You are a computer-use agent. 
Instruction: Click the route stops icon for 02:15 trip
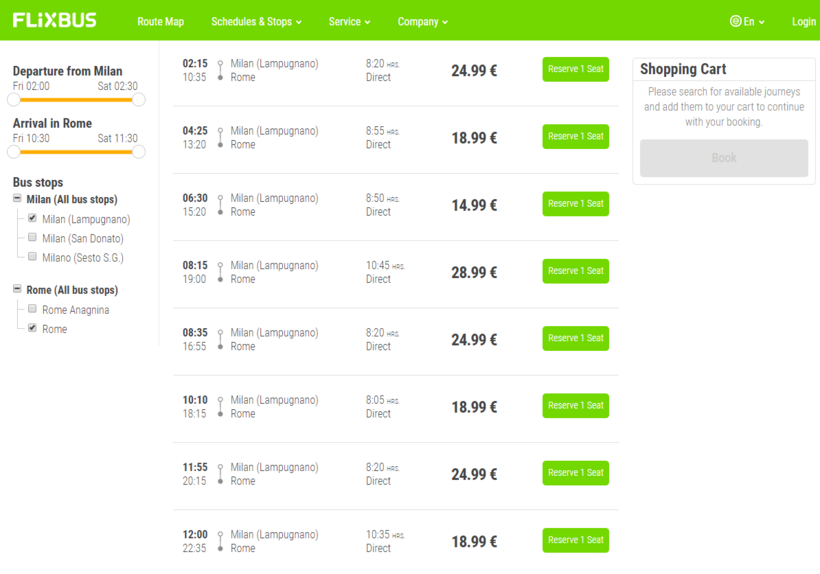coord(221,70)
